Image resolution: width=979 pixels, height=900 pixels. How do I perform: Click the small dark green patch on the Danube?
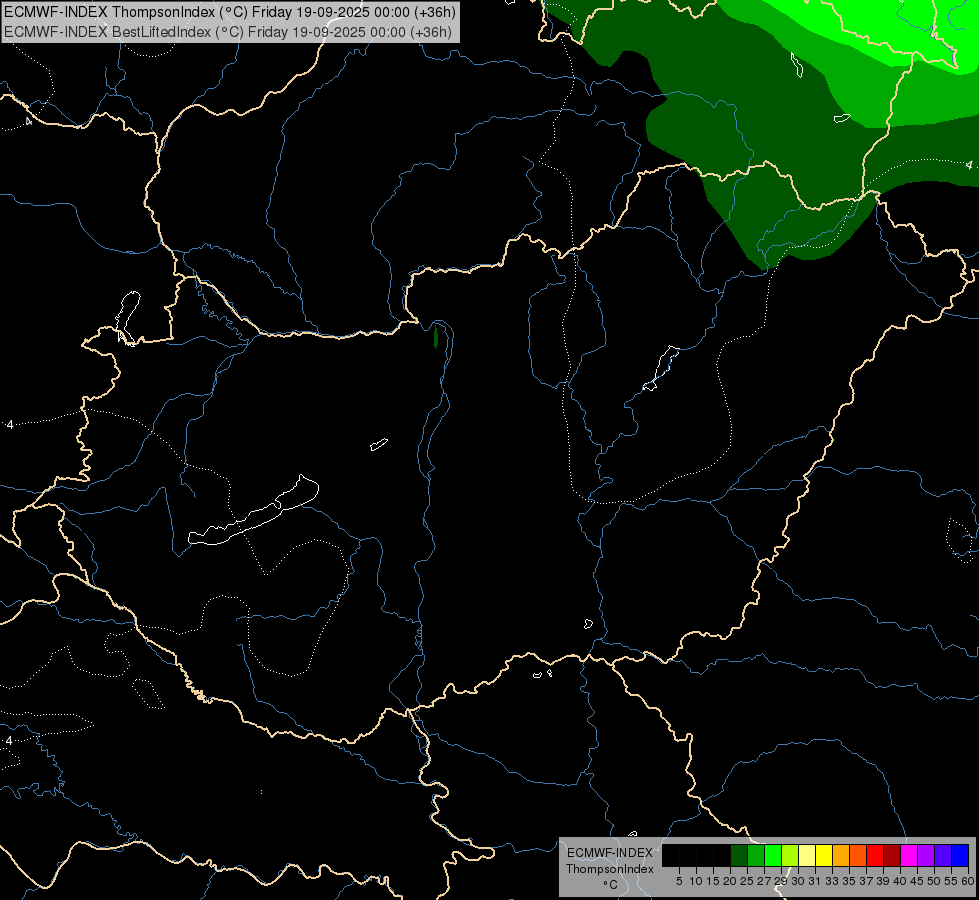click(436, 337)
